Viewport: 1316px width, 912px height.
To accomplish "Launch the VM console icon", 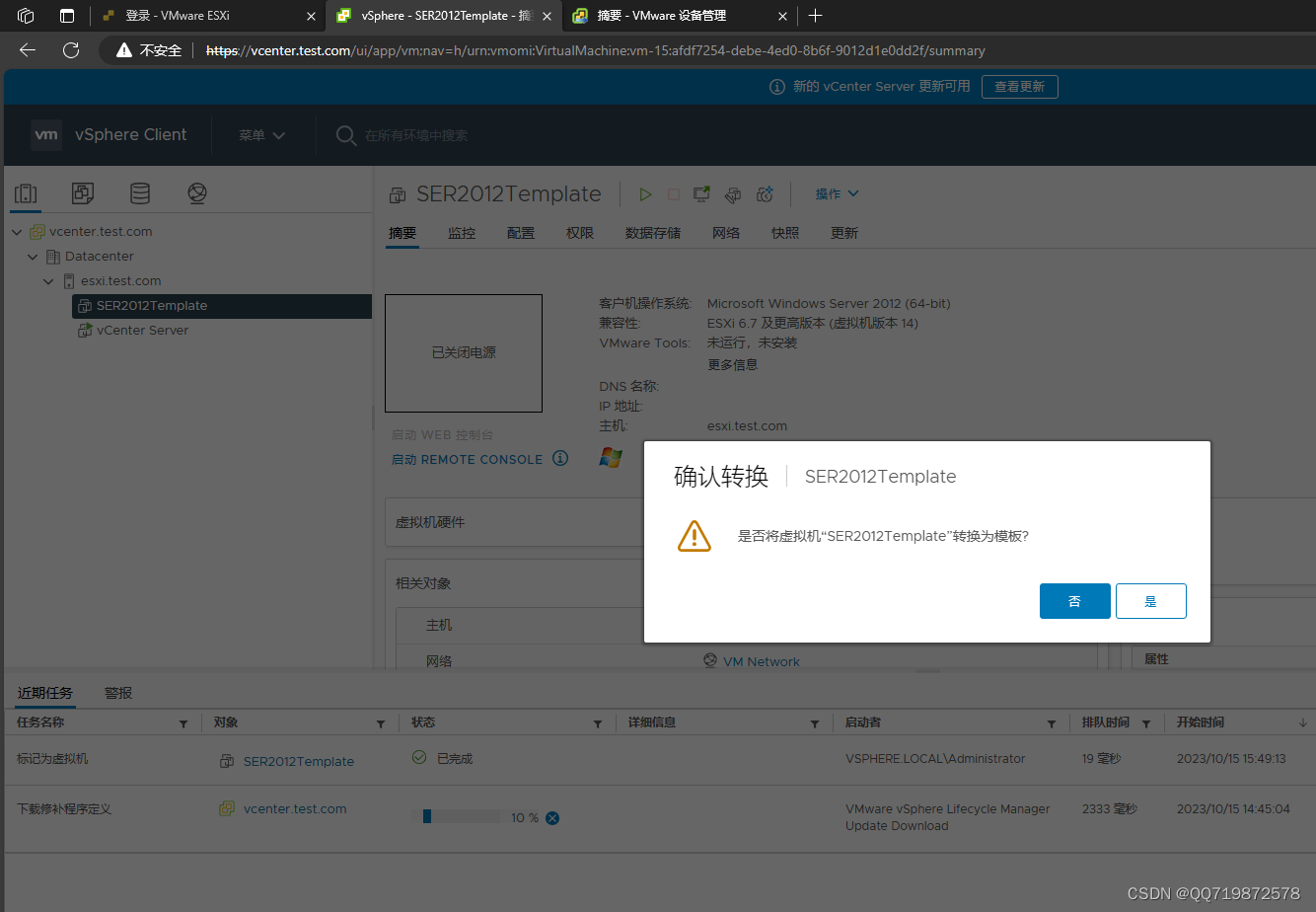I will 702,194.
